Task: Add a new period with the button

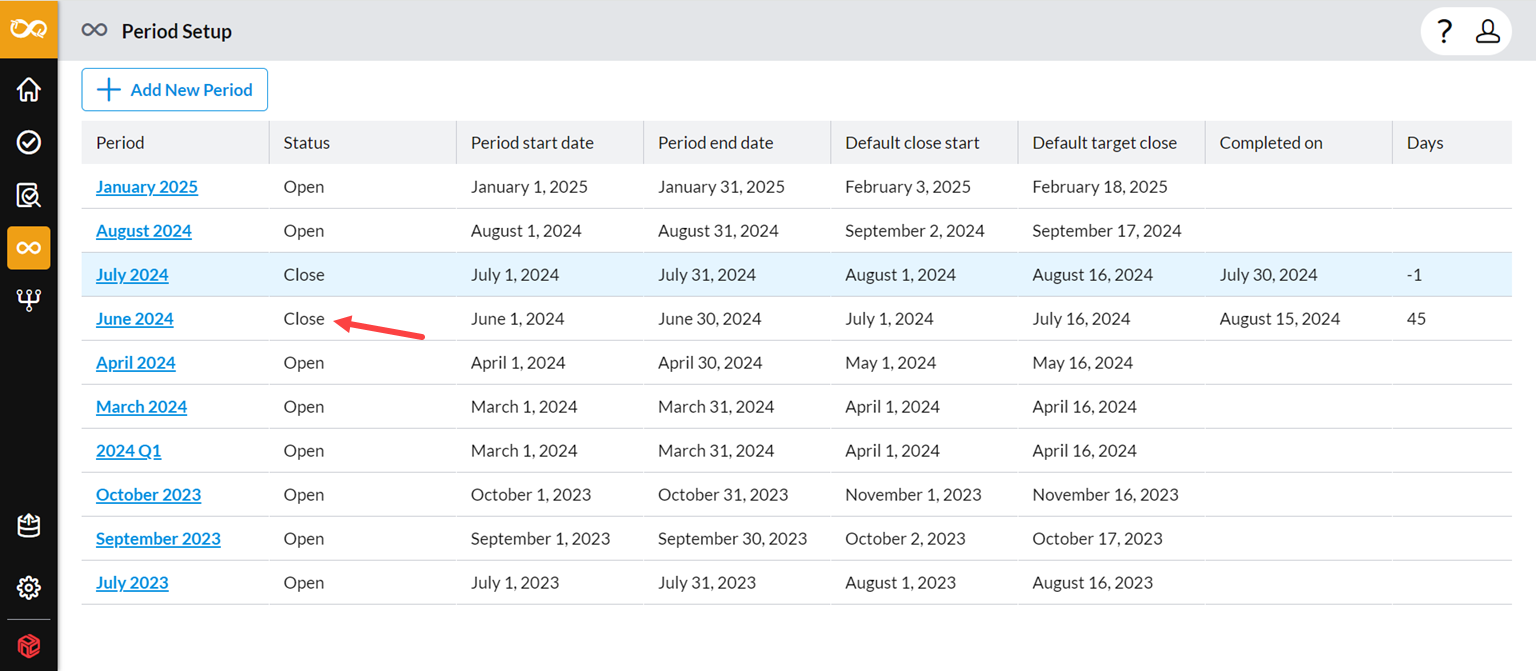Action: (175, 90)
